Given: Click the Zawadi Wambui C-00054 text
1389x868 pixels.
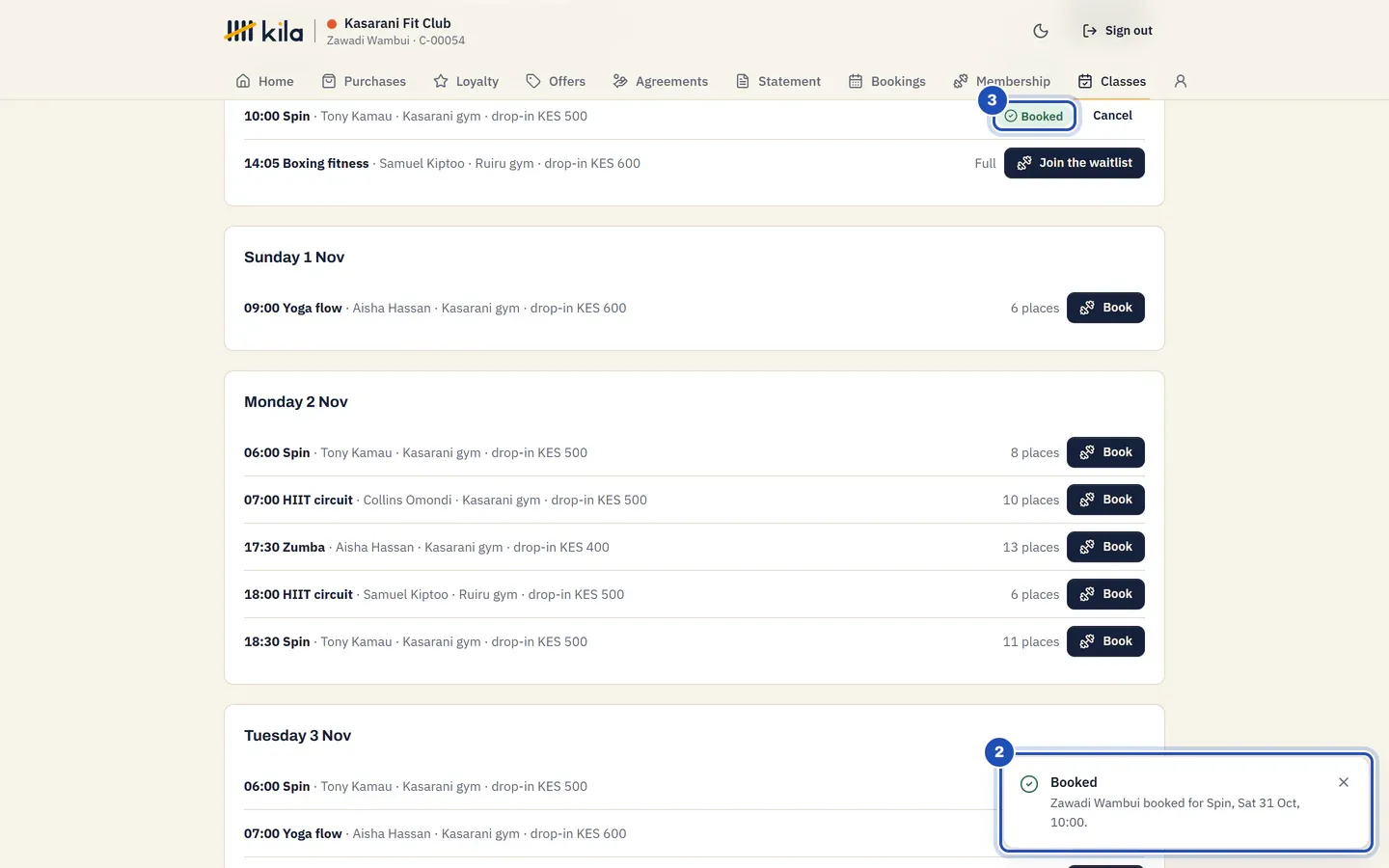Looking at the screenshot, I should coord(395,41).
